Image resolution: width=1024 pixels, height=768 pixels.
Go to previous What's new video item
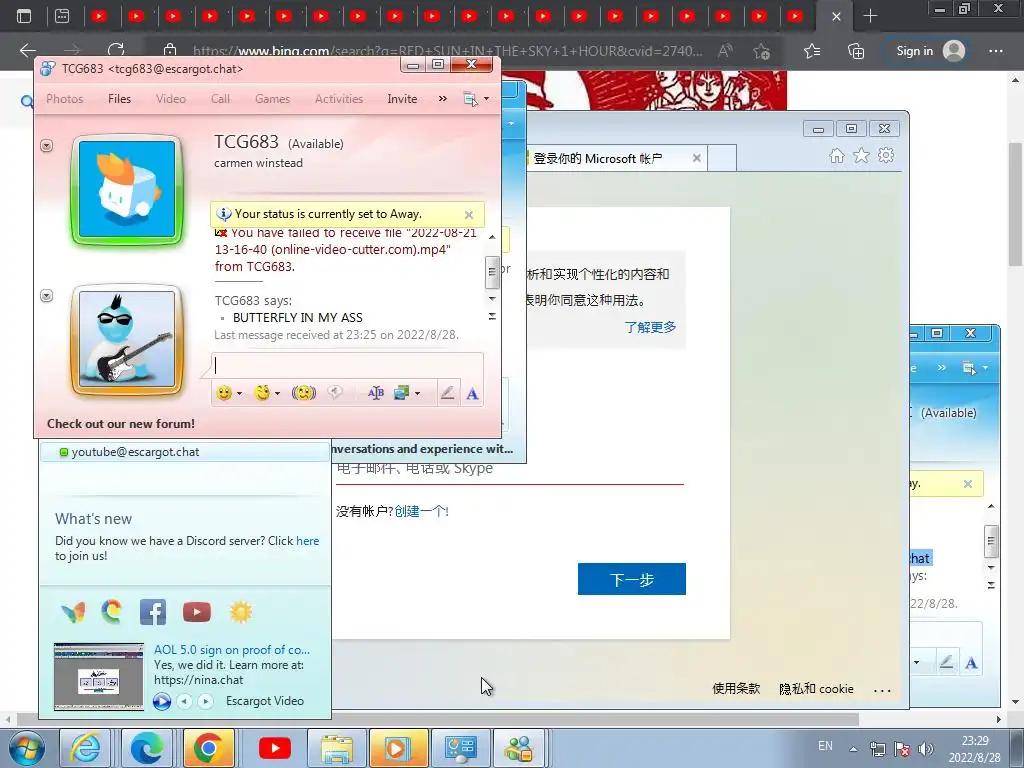point(185,701)
